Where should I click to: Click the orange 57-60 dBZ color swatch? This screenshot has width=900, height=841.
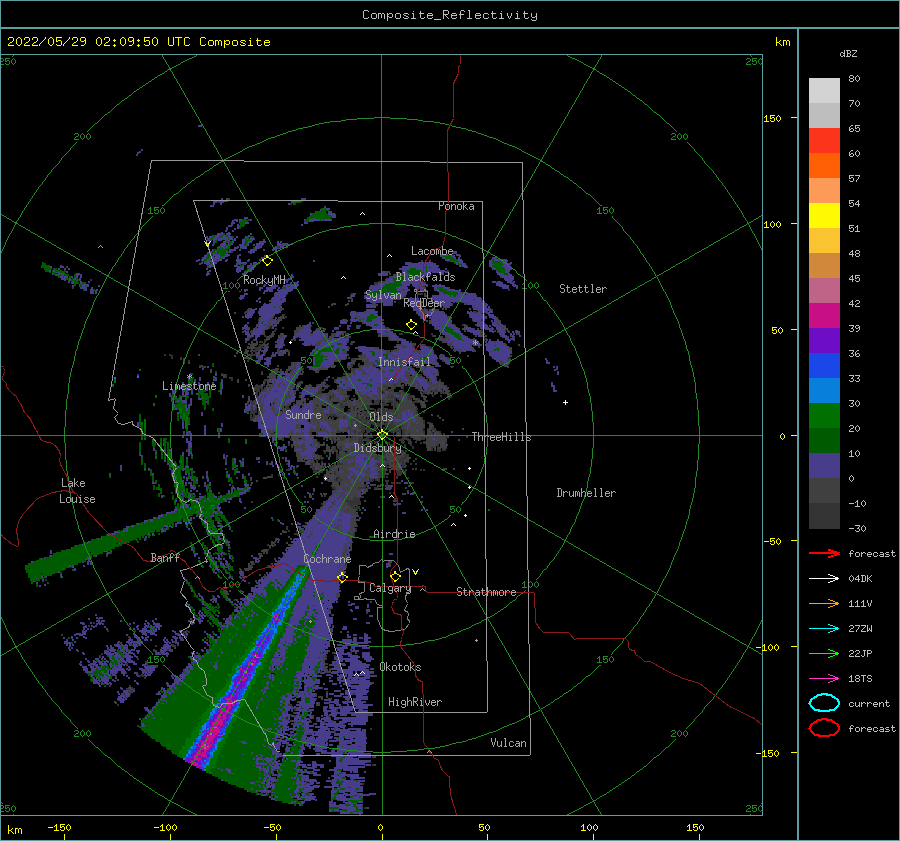(x=824, y=166)
